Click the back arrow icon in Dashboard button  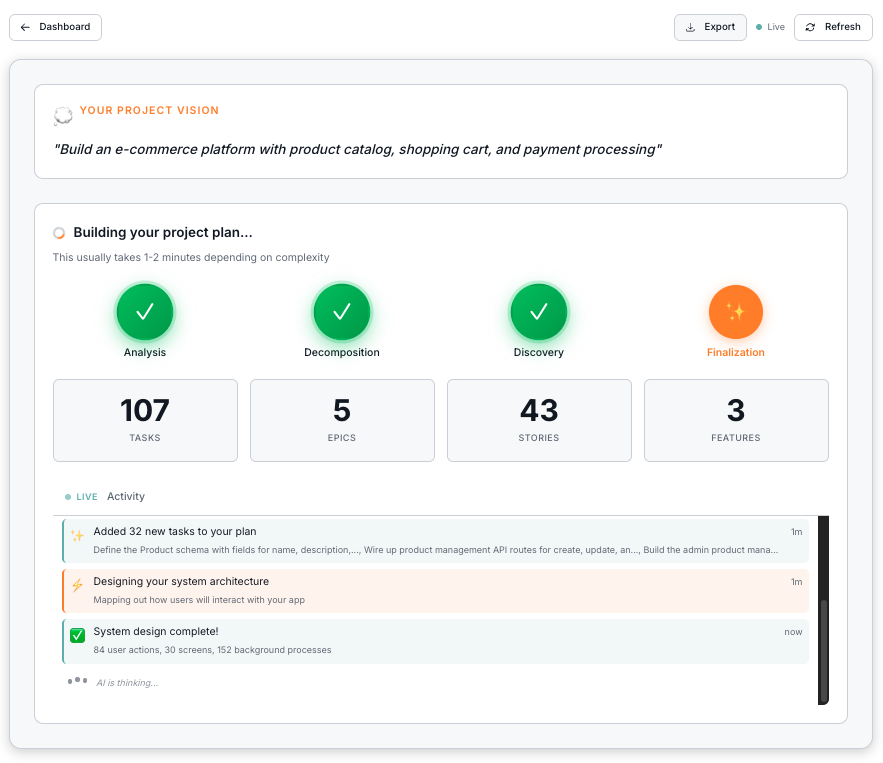tap(25, 27)
